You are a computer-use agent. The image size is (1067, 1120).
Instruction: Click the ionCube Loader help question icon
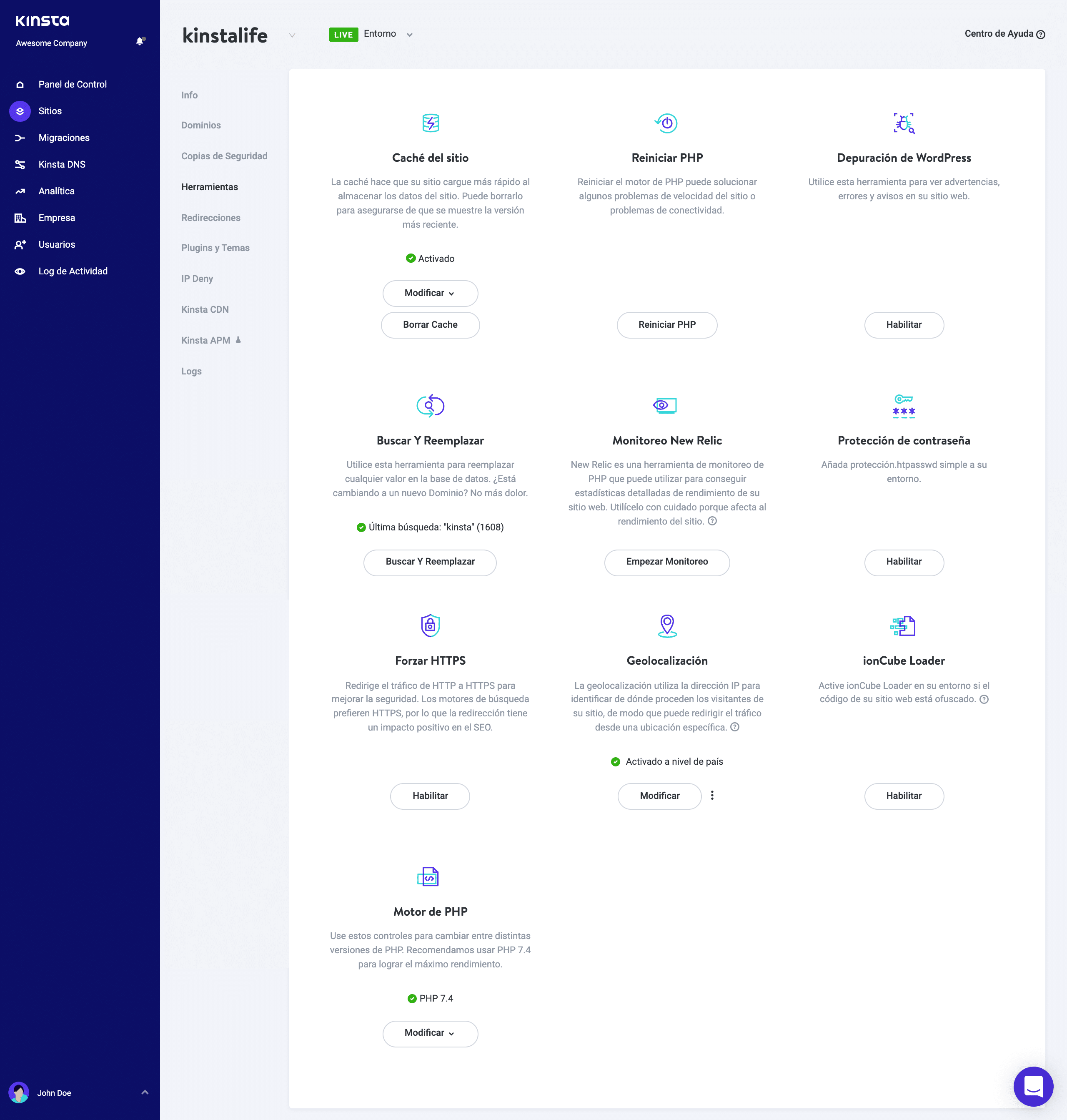[984, 699]
